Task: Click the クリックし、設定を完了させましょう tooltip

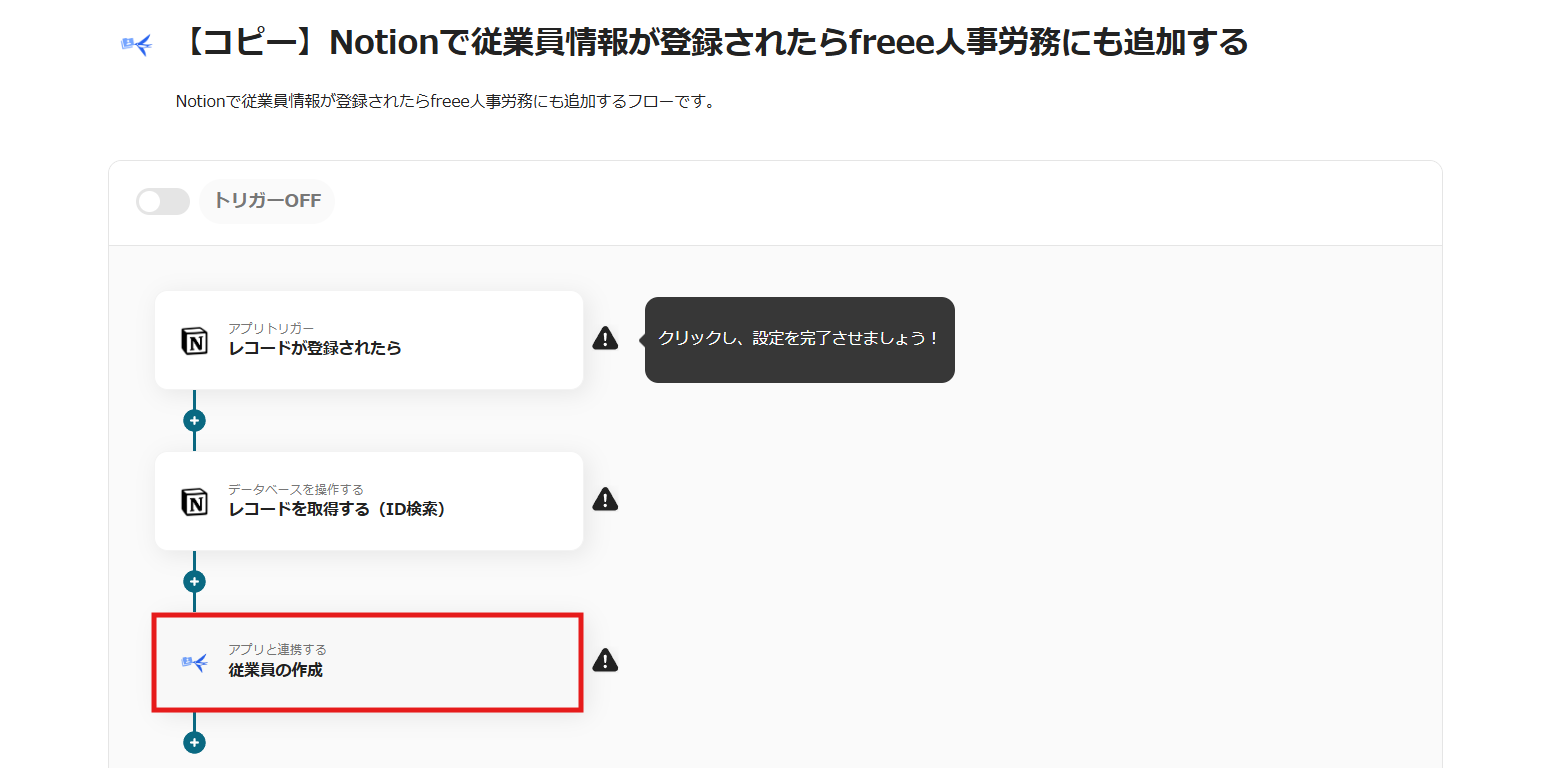Action: [799, 339]
